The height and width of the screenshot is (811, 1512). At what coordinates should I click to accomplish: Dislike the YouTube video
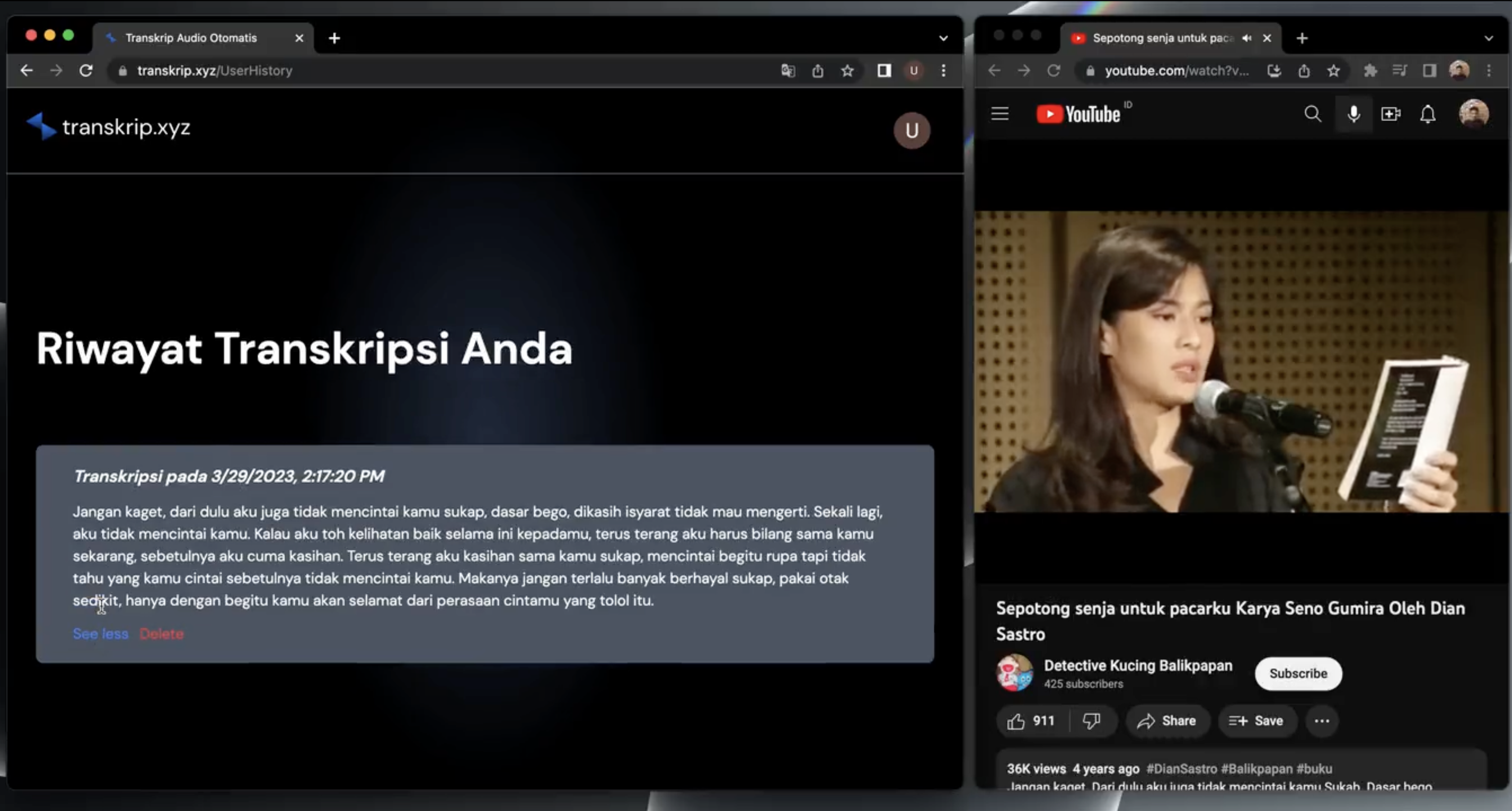(1092, 721)
